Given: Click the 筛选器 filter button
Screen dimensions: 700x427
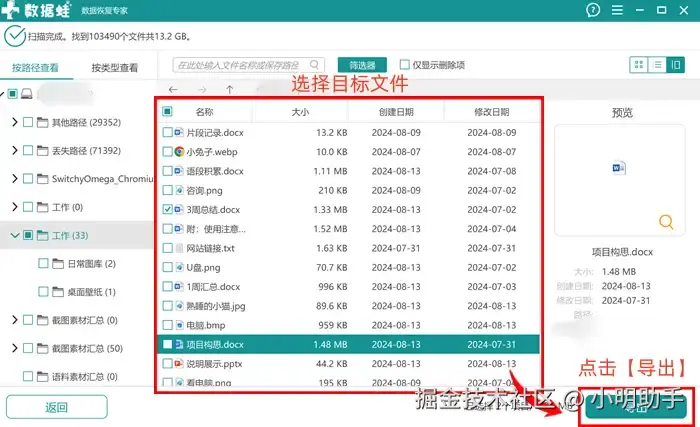Looking at the screenshot, I should pyautogui.click(x=362, y=65).
